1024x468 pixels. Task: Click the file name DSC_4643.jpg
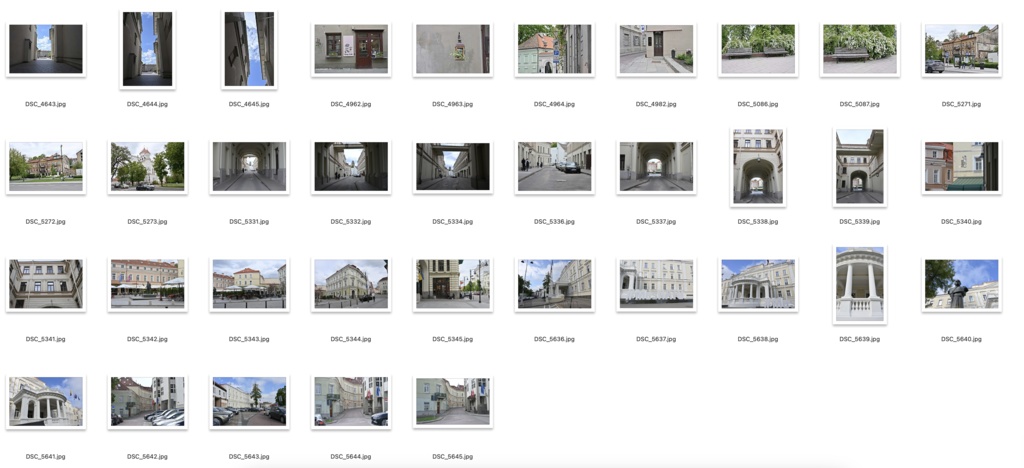tap(46, 104)
